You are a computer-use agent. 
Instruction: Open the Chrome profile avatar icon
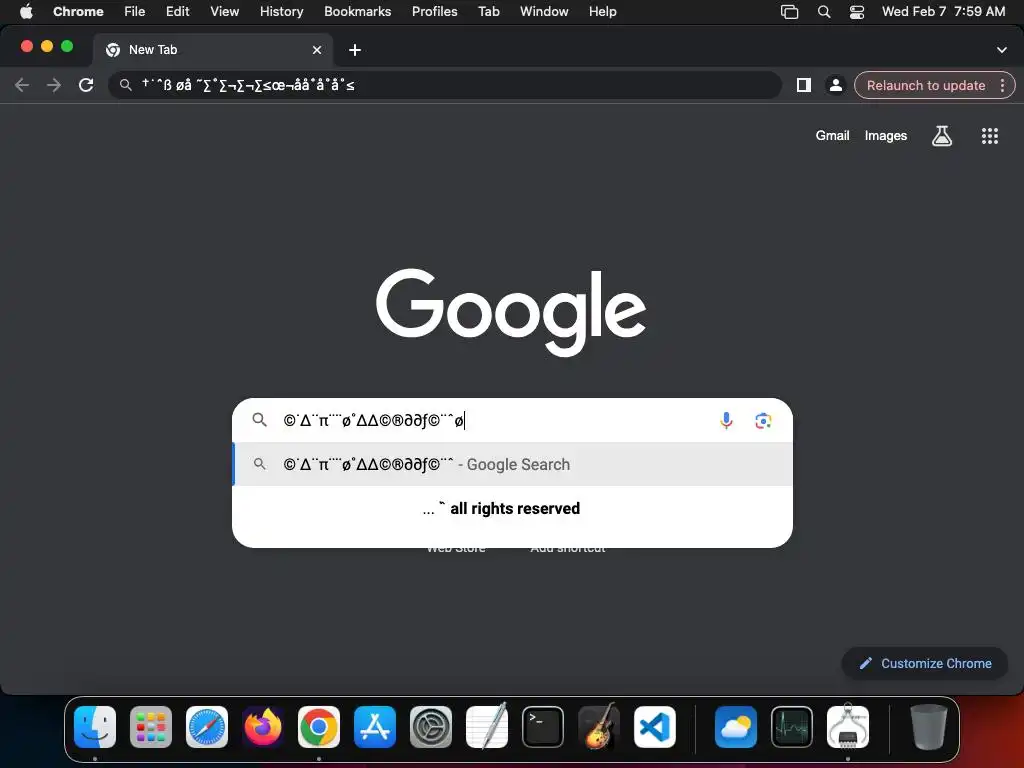tap(835, 85)
